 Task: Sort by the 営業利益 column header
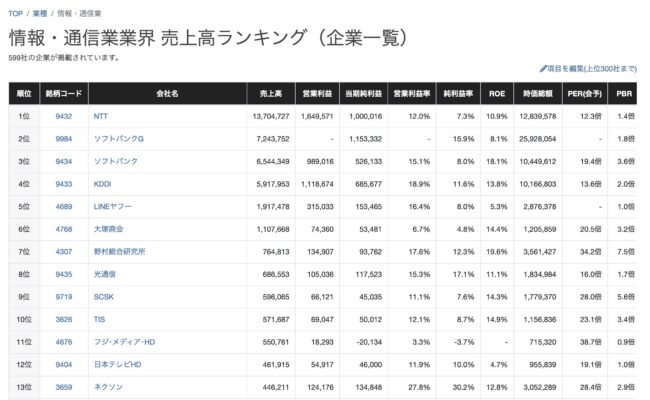318,94
